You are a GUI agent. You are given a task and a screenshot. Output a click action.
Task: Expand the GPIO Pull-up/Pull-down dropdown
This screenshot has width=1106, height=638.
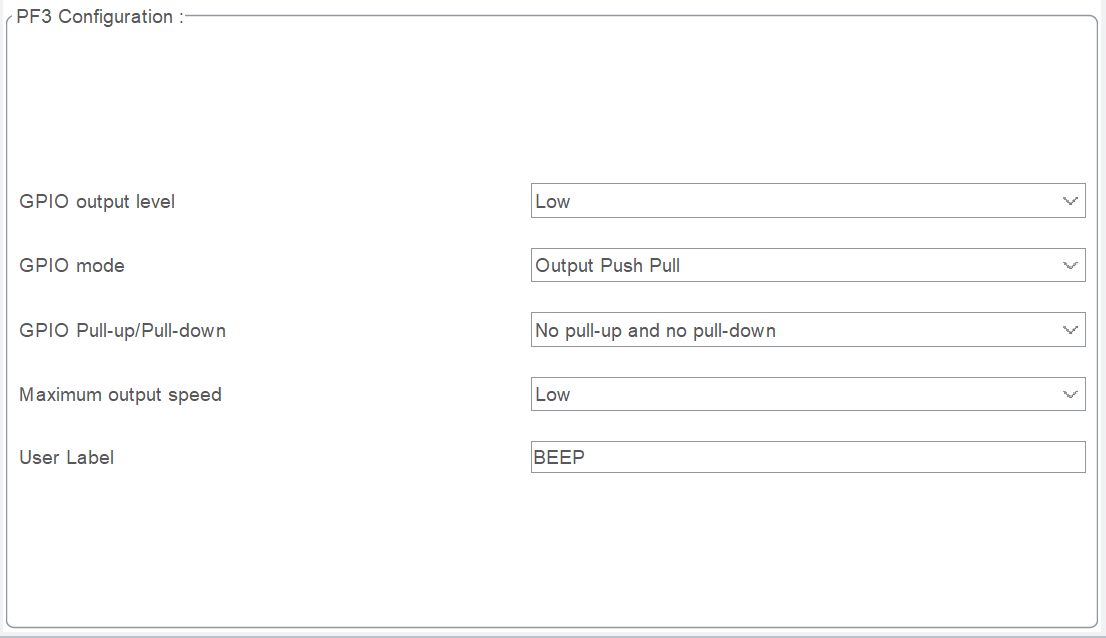[x=808, y=330]
